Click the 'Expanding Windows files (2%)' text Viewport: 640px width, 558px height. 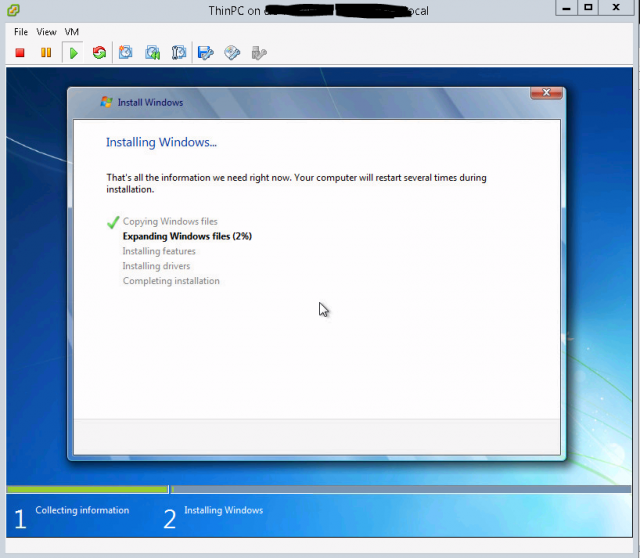(187, 236)
